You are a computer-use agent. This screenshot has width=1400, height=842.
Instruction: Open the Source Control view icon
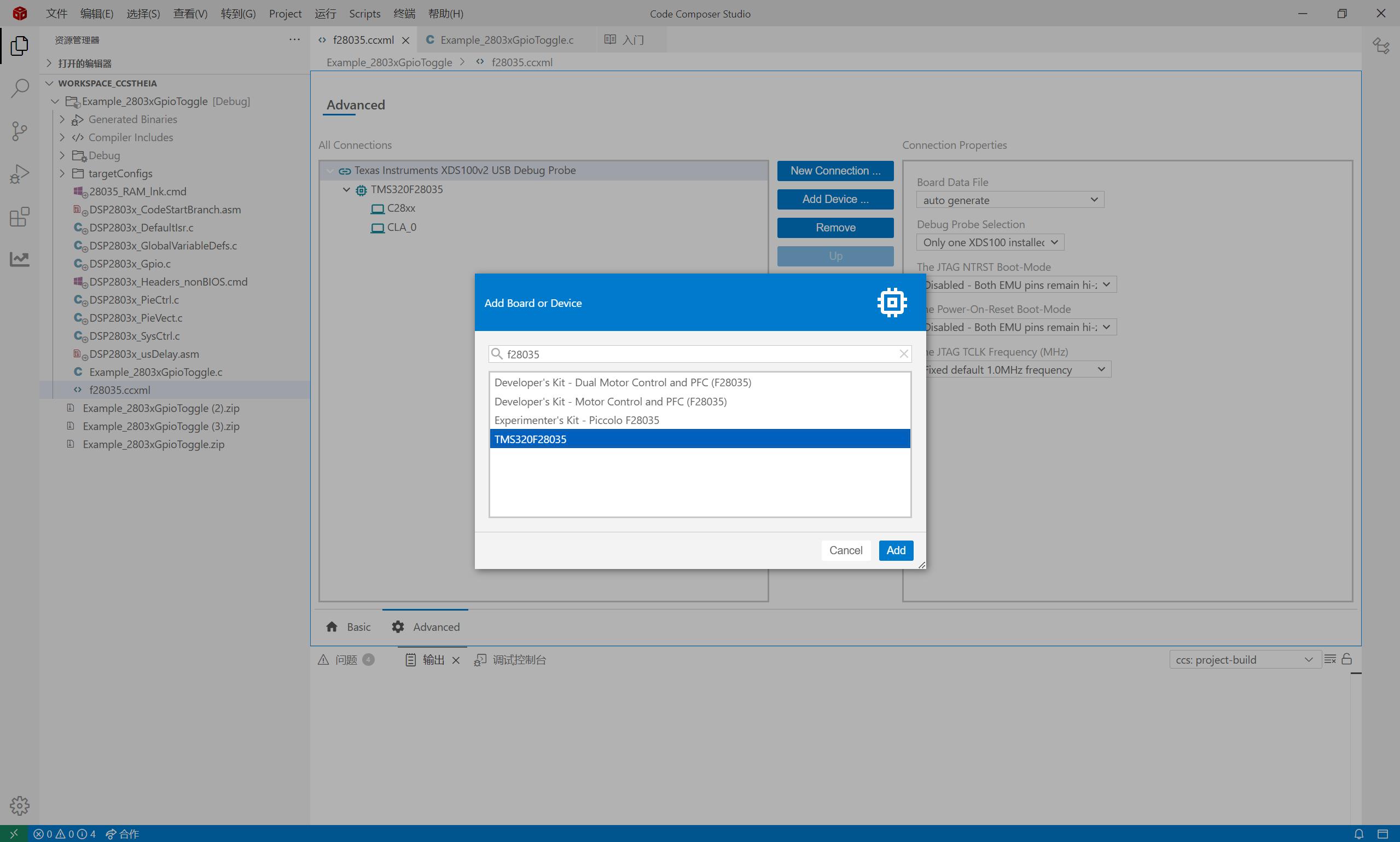pyautogui.click(x=19, y=131)
